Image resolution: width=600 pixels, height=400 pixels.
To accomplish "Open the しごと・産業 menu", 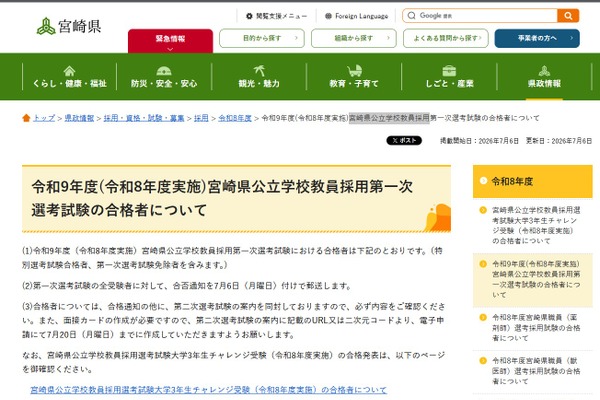I will (x=449, y=77).
